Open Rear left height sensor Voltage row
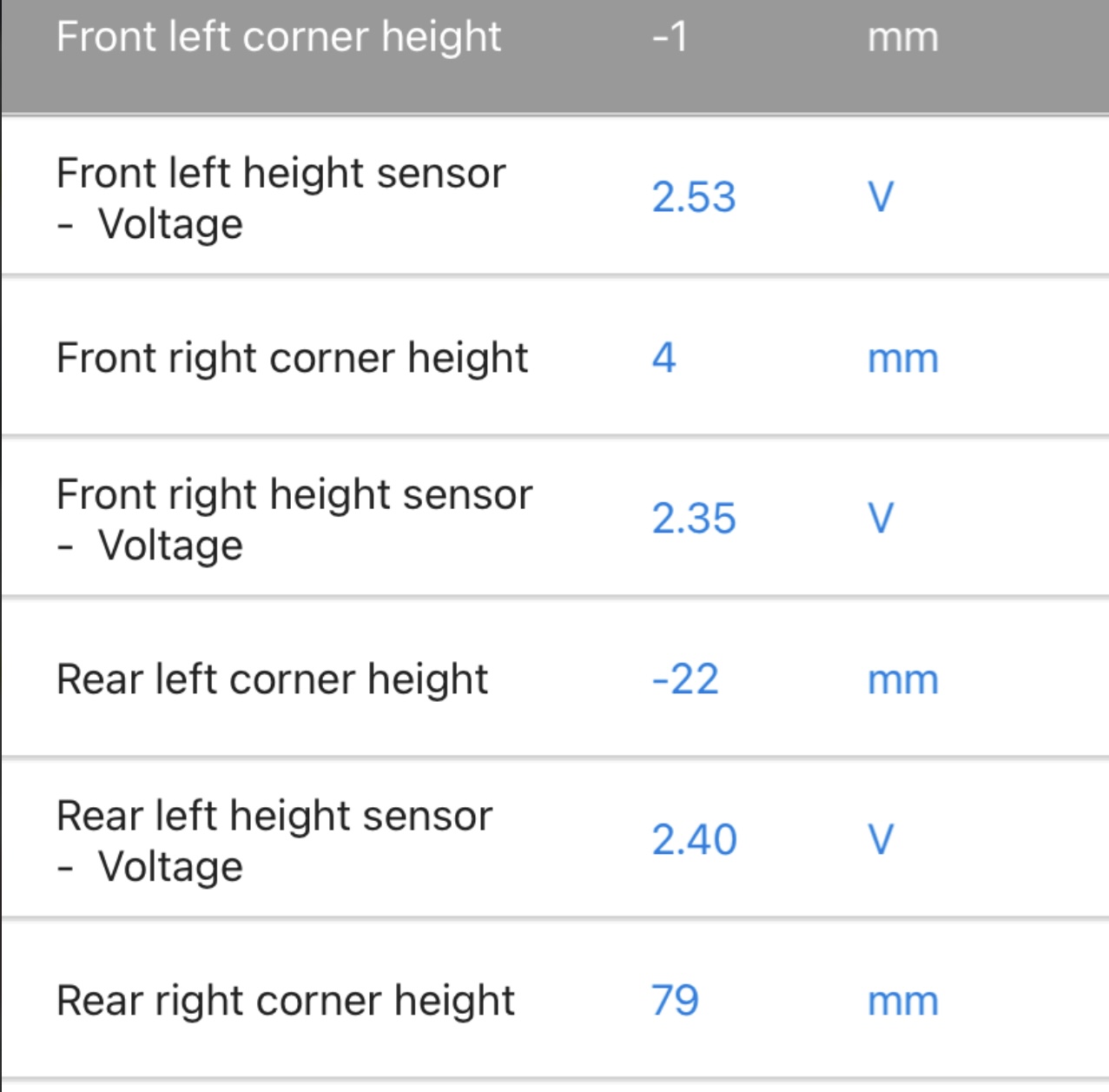 point(555,838)
